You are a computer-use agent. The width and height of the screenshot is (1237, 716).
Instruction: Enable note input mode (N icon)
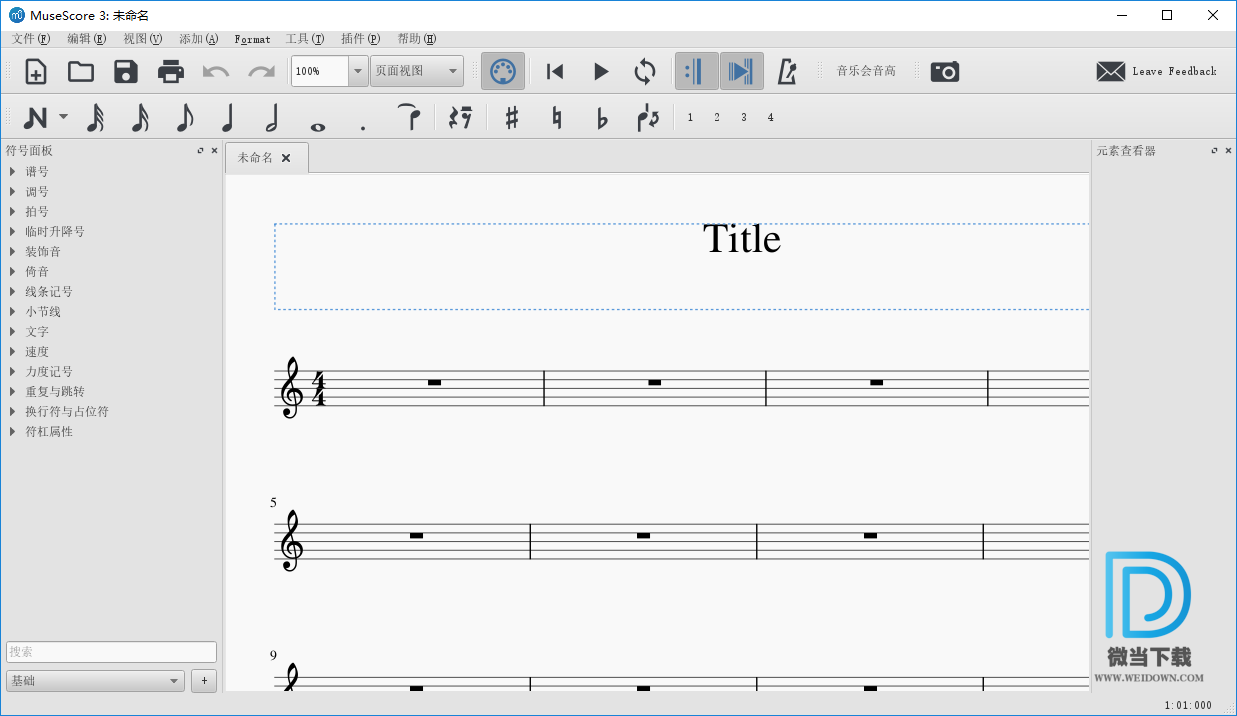point(36,118)
